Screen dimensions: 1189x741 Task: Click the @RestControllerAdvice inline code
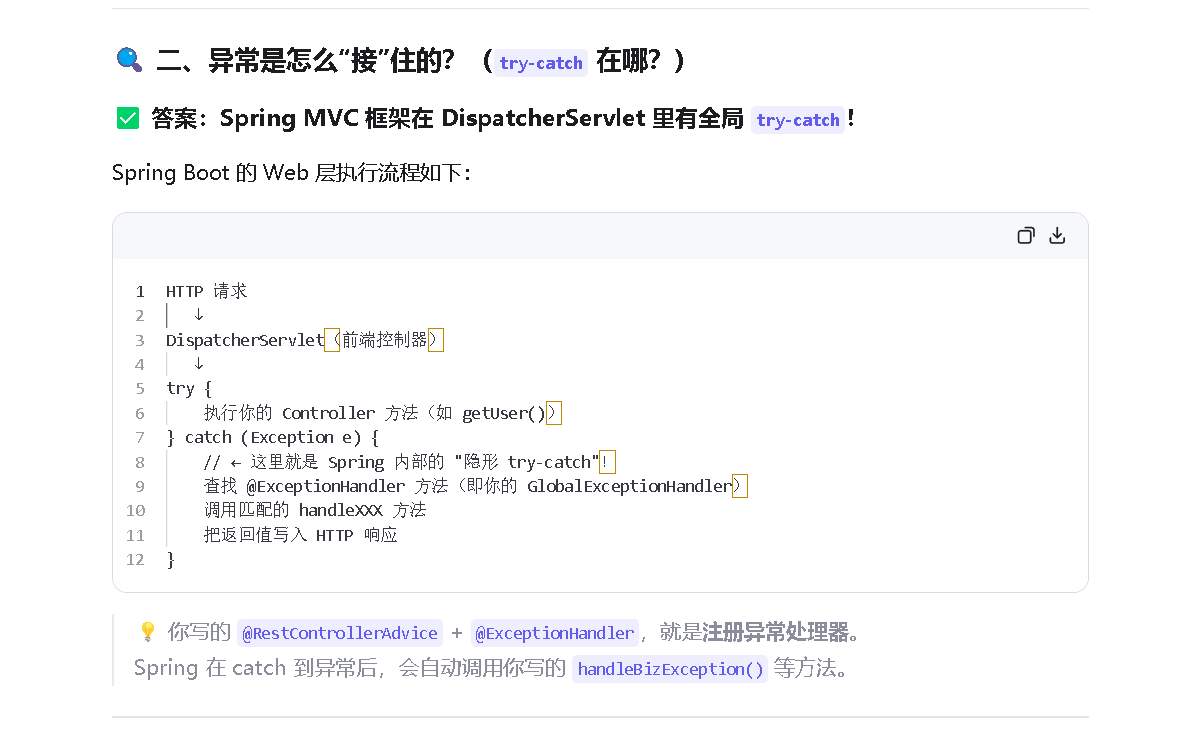(340, 633)
